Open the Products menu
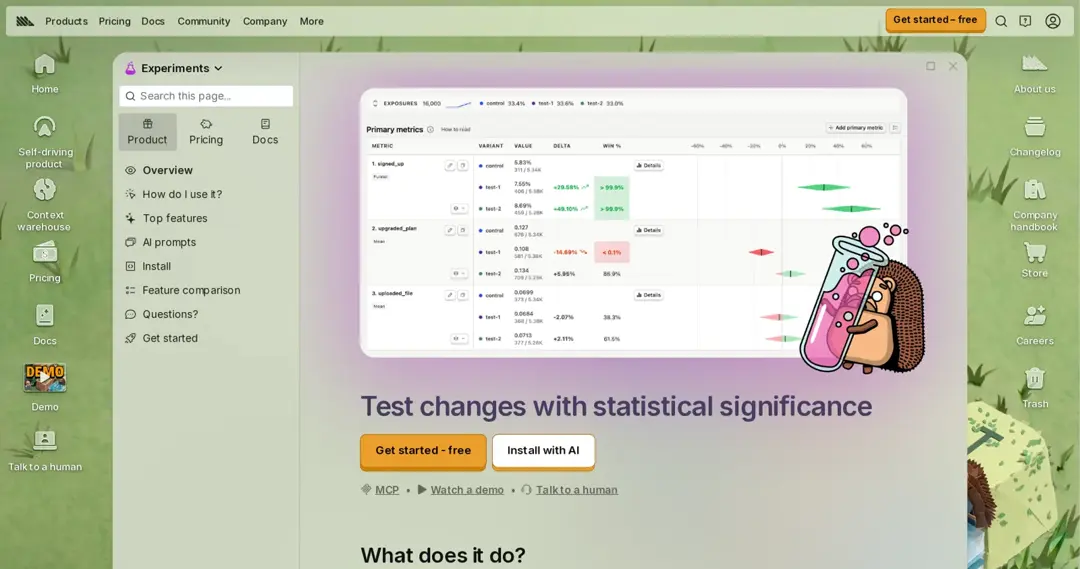1080x569 pixels. click(x=66, y=21)
